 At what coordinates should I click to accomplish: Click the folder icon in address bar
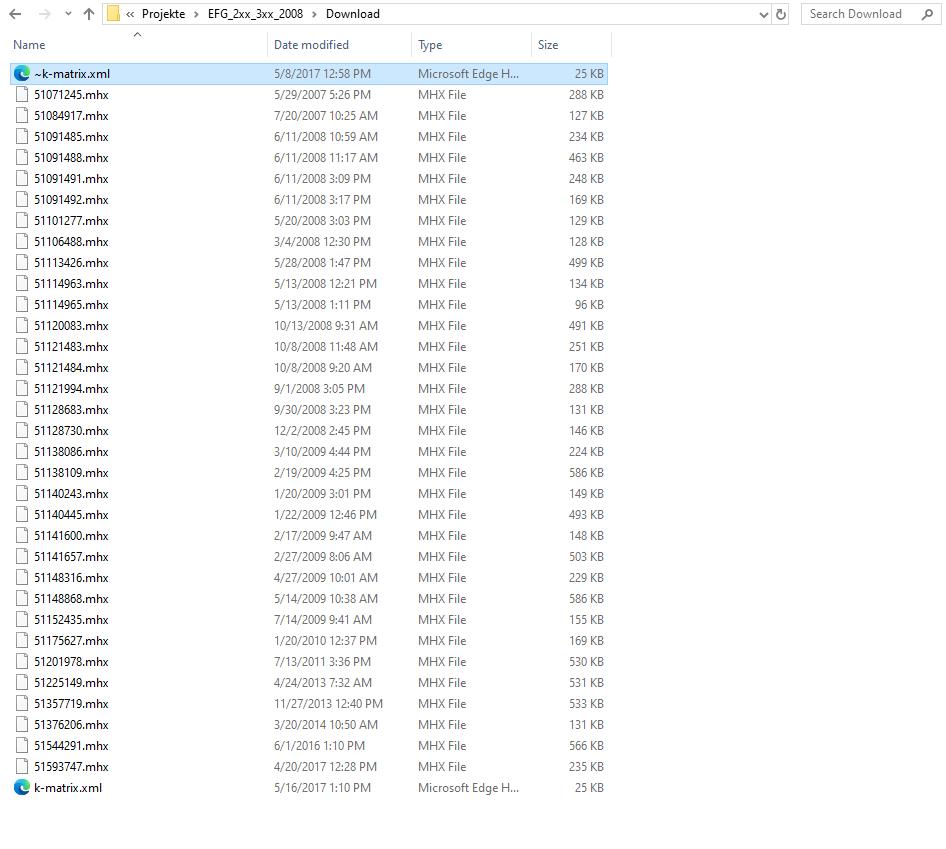point(113,14)
